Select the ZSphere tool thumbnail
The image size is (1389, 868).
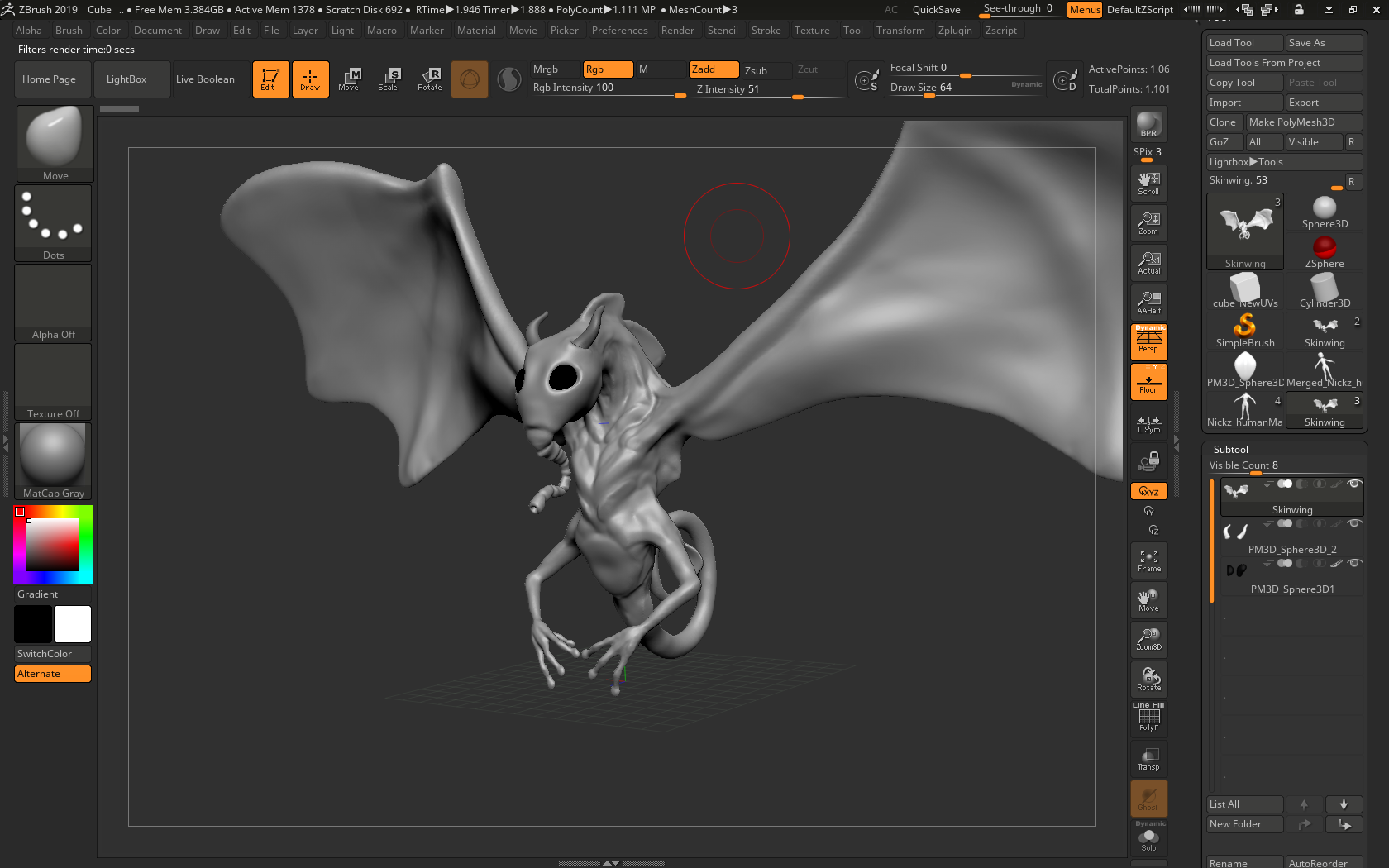pos(1324,251)
